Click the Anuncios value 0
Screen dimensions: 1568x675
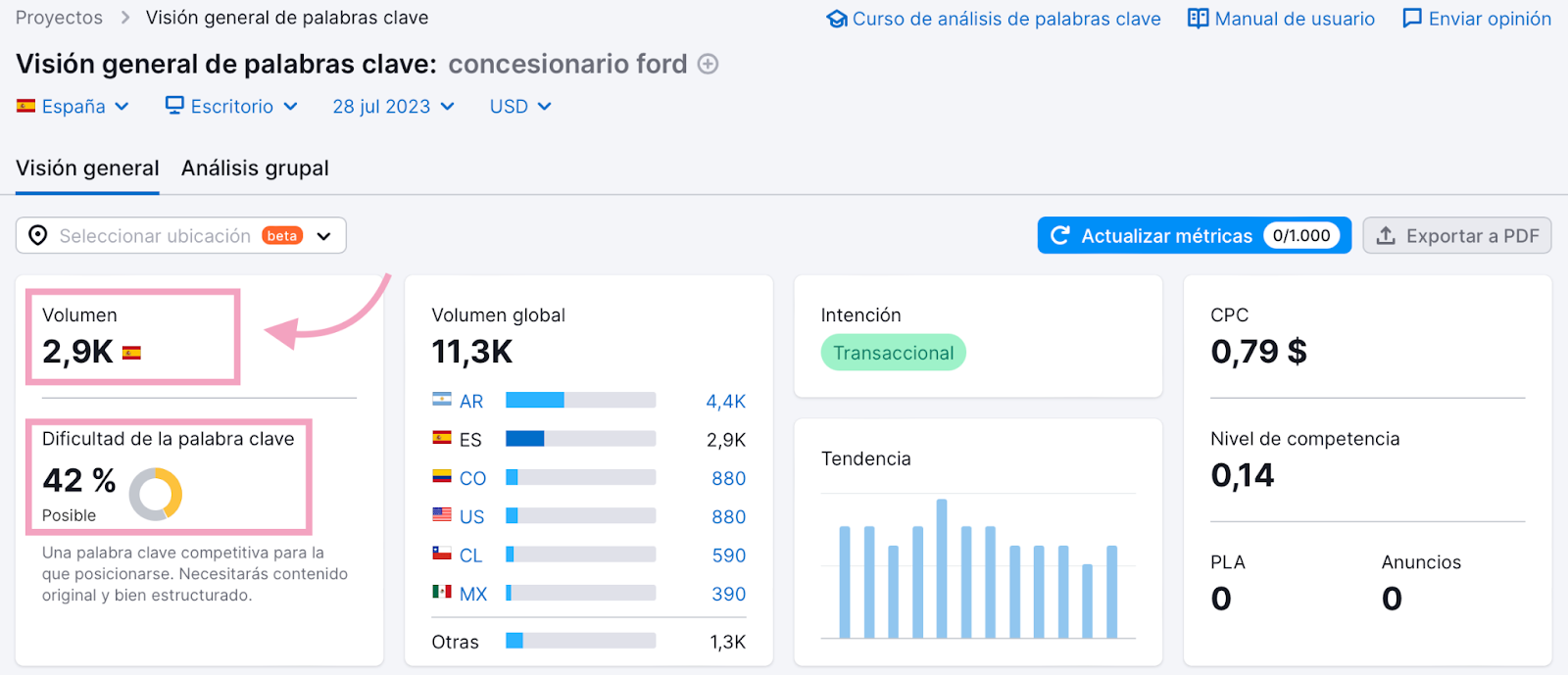pyautogui.click(x=1392, y=599)
